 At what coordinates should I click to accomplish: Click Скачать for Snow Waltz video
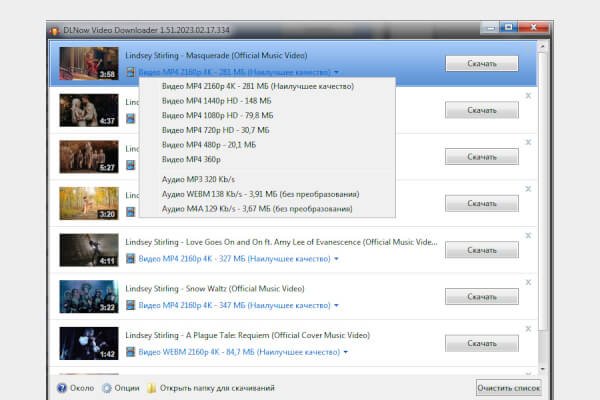pyautogui.click(x=482, y=297)
